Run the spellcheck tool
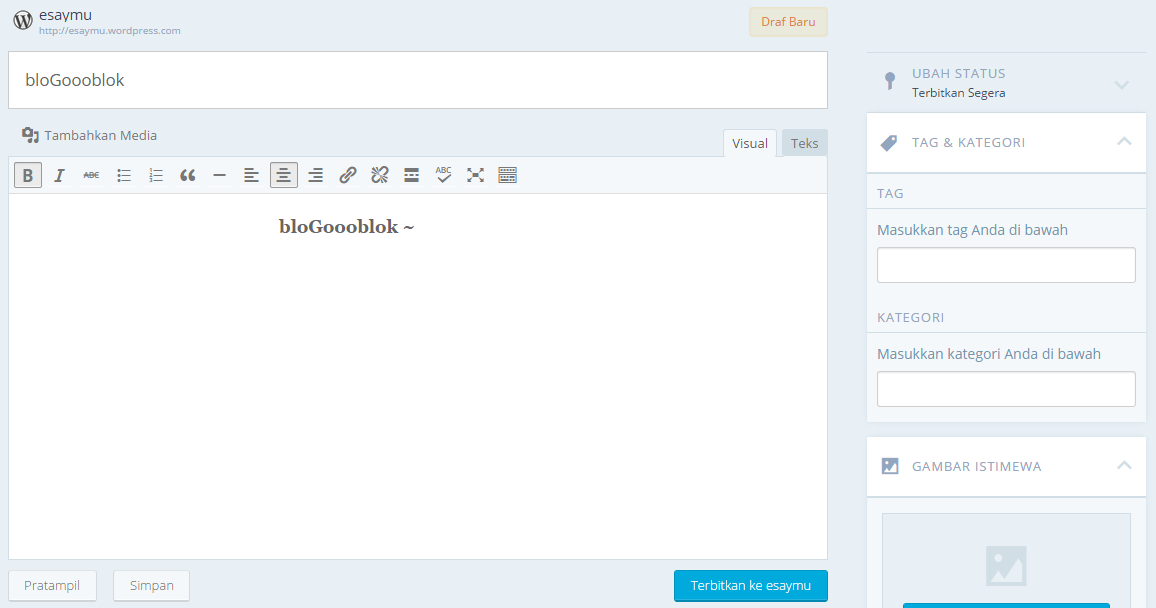The image size is (1156, 608). (443, 175)
